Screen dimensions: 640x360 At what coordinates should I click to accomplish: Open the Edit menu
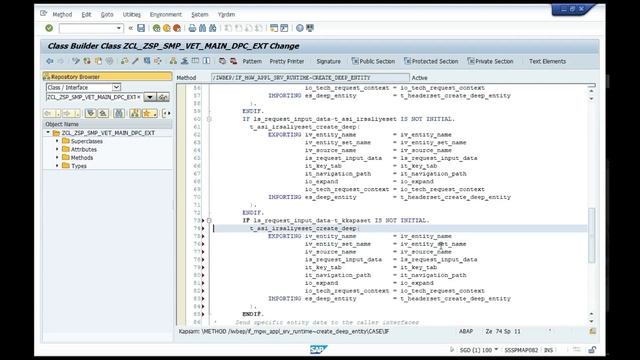(x=86, y=14)
